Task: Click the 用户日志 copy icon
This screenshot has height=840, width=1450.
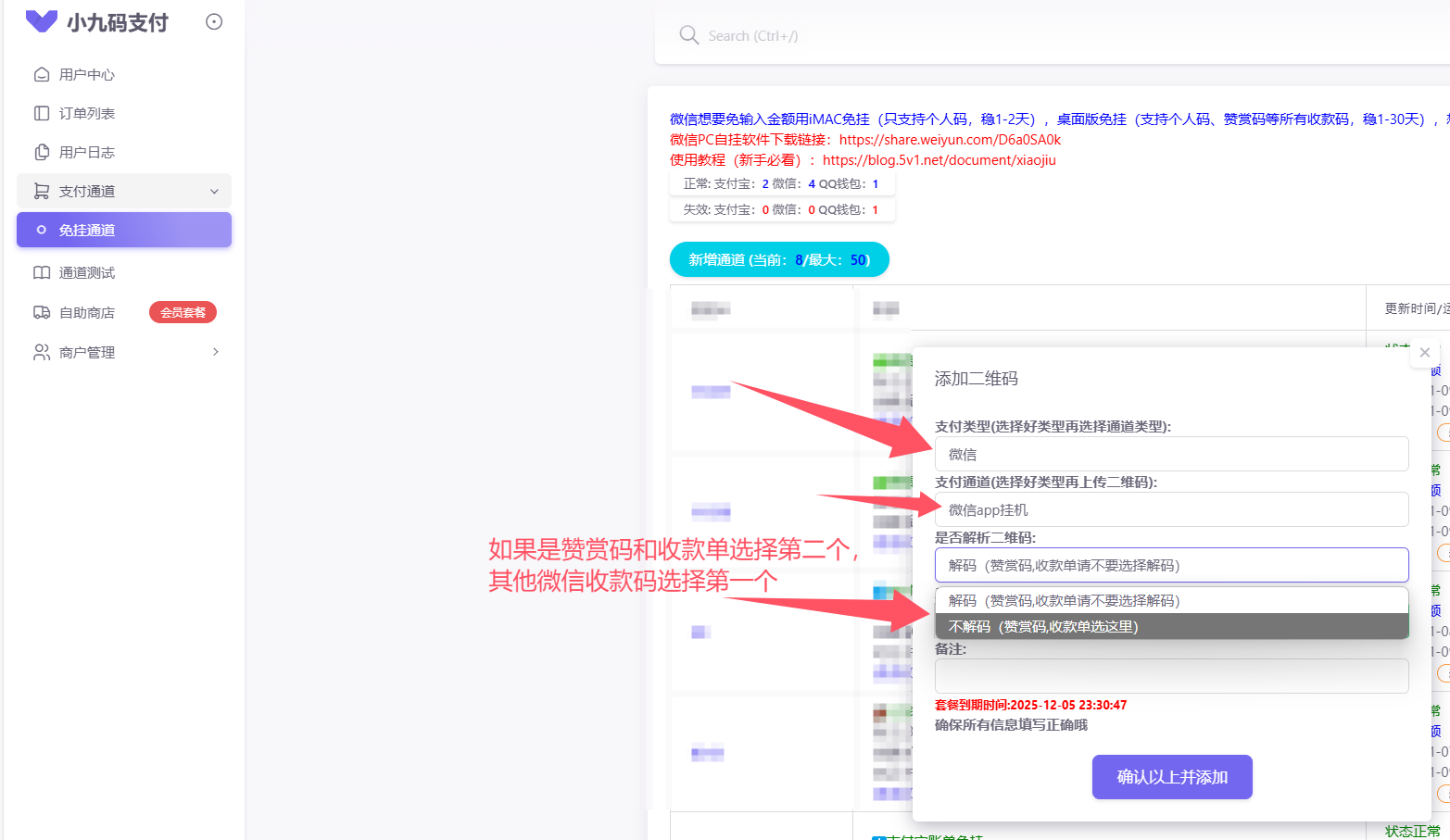Action: point(42,153)
